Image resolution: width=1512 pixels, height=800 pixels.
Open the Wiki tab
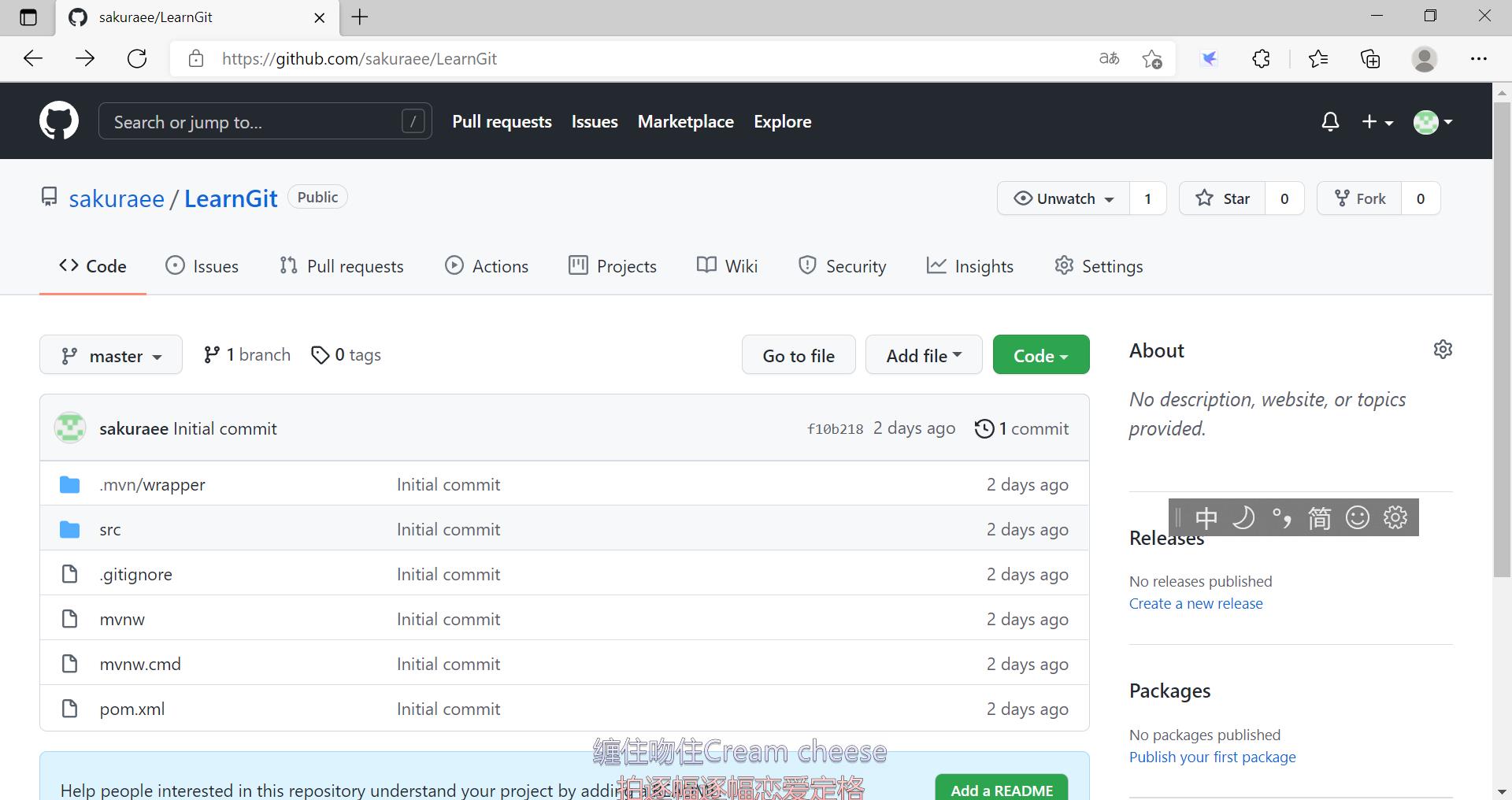[x=727, y=266]
